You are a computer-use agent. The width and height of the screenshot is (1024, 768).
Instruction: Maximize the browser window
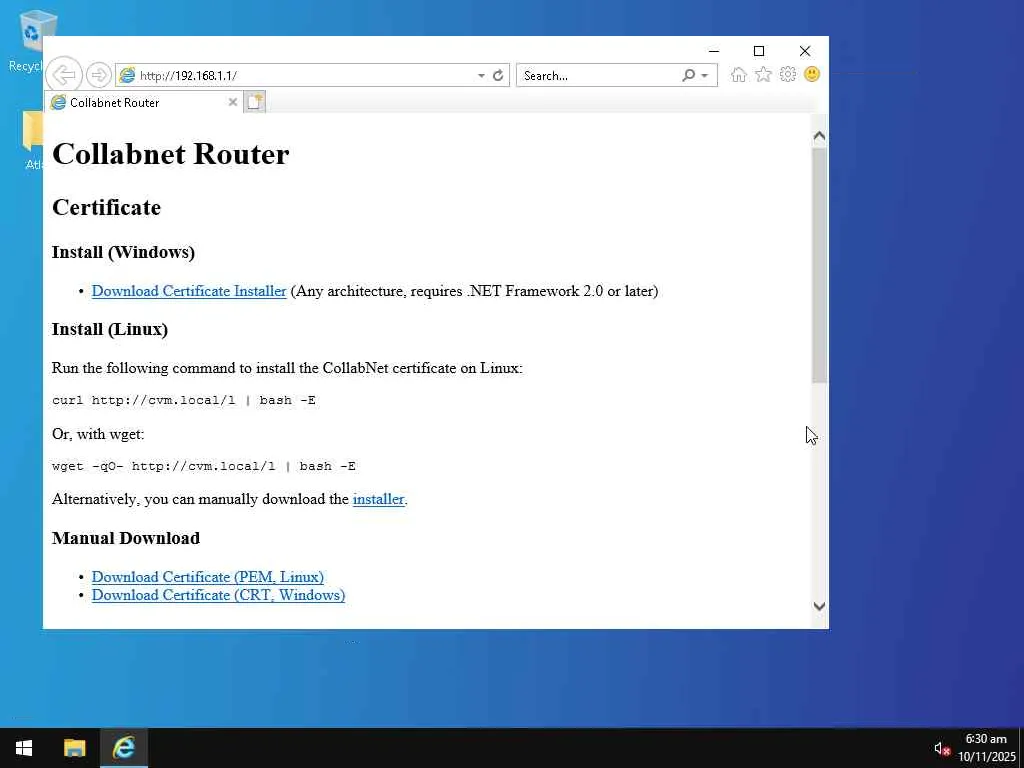759,51
